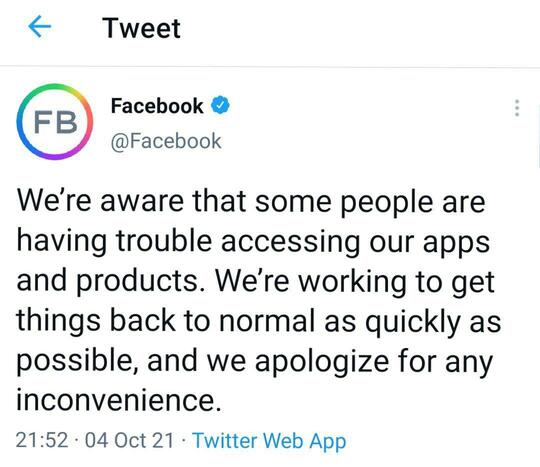
Task: Tap the FB letters inside avatar
Action: [55, 122]
